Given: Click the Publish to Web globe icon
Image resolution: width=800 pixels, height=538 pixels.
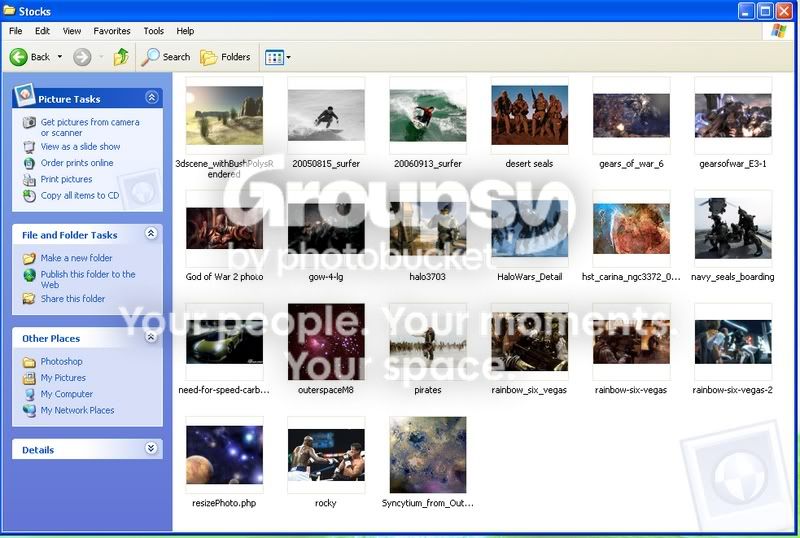Looking at the screenshot, I should coord(29,275).
